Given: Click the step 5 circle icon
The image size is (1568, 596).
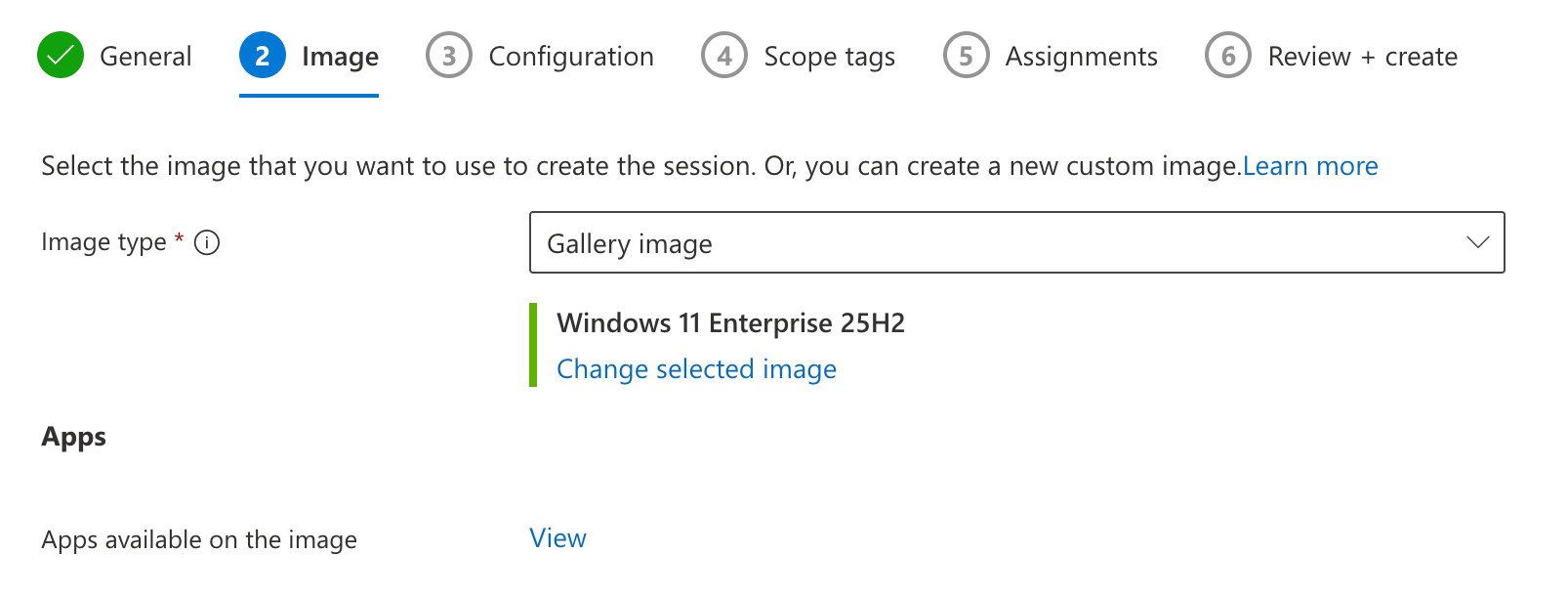Looking at the screenshot, I should coord(966,56).
